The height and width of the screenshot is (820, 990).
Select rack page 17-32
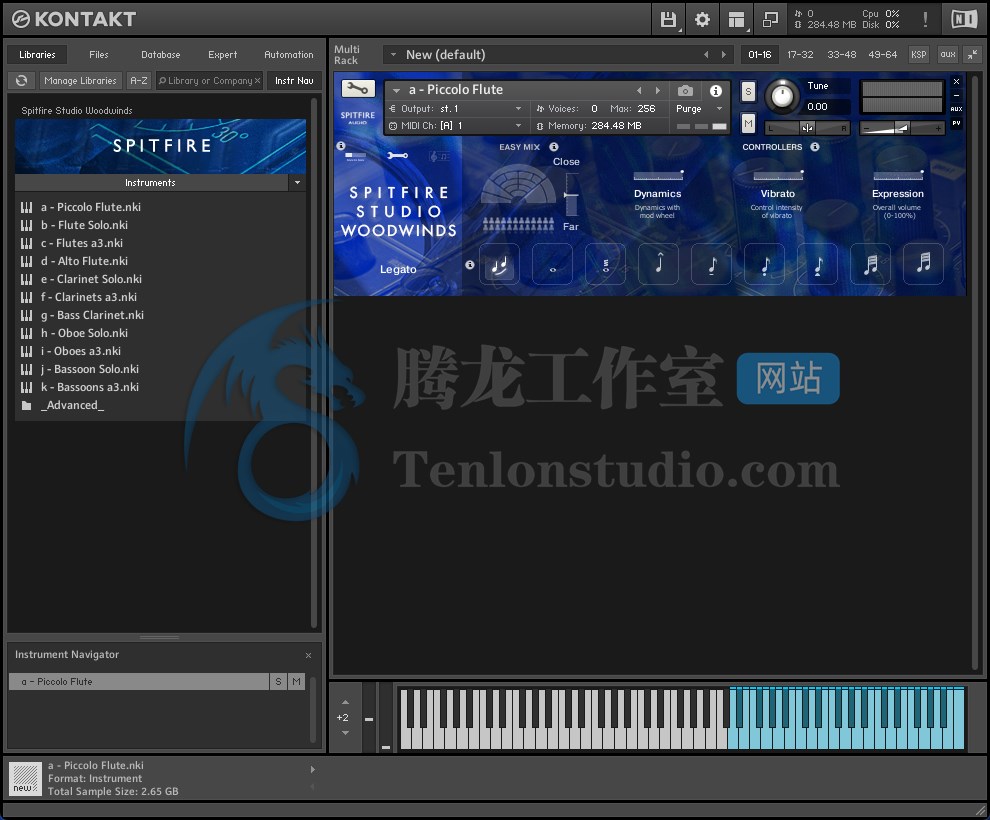(x=800, y=55)
